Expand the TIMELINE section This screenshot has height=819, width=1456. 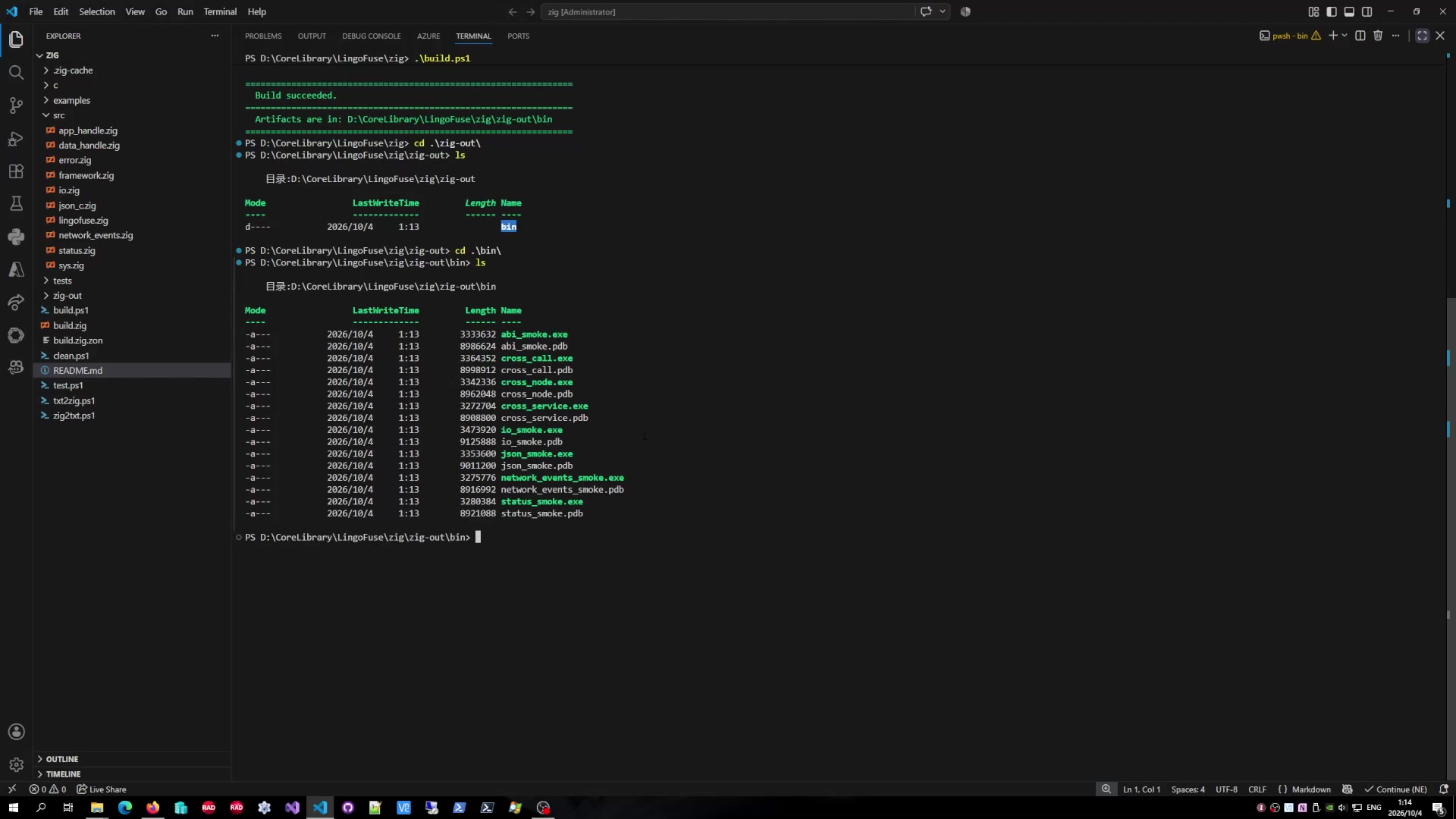[63, 774]
